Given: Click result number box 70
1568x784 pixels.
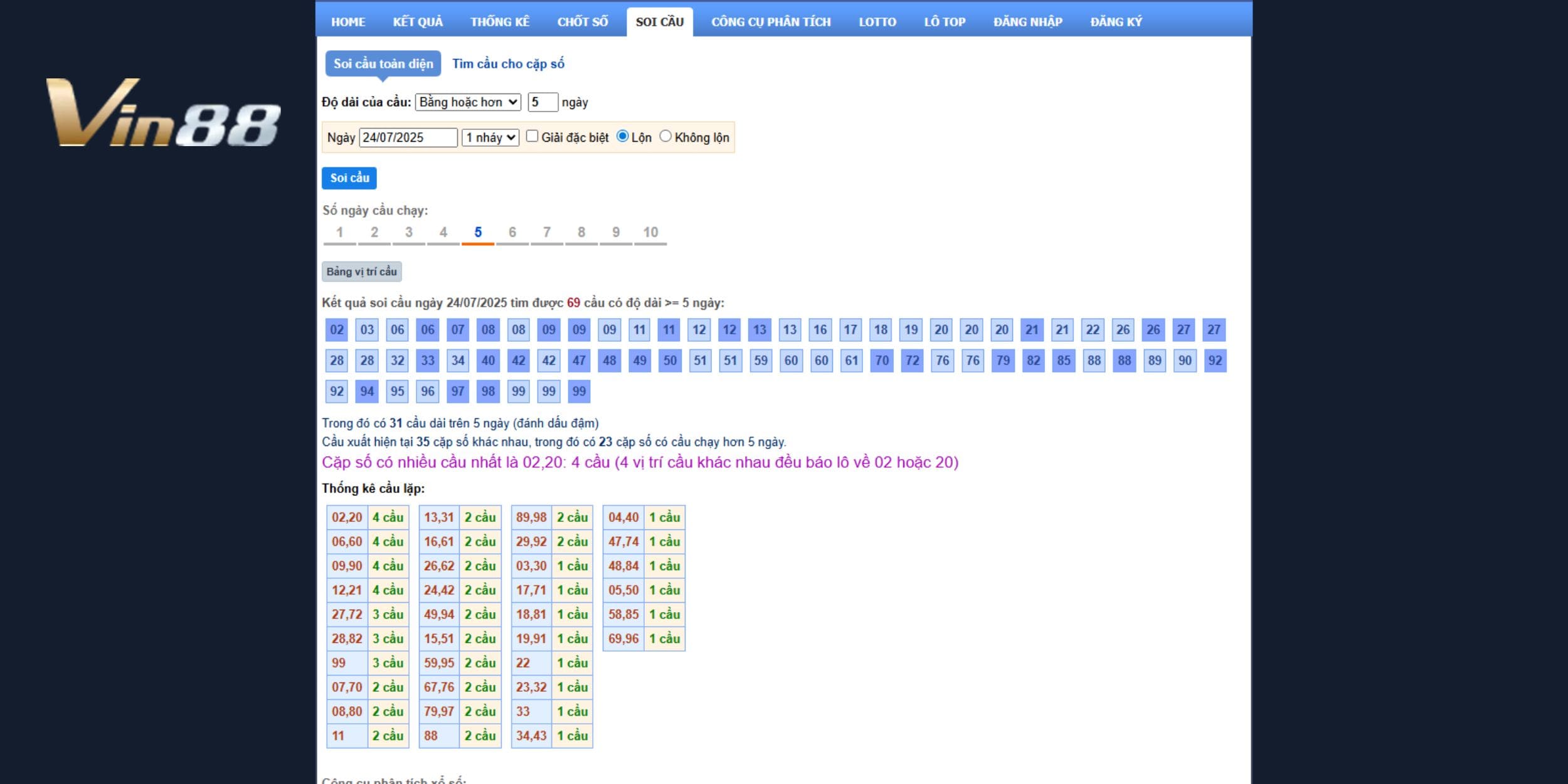Looking at the screenshot, I should tap(882, 361).
